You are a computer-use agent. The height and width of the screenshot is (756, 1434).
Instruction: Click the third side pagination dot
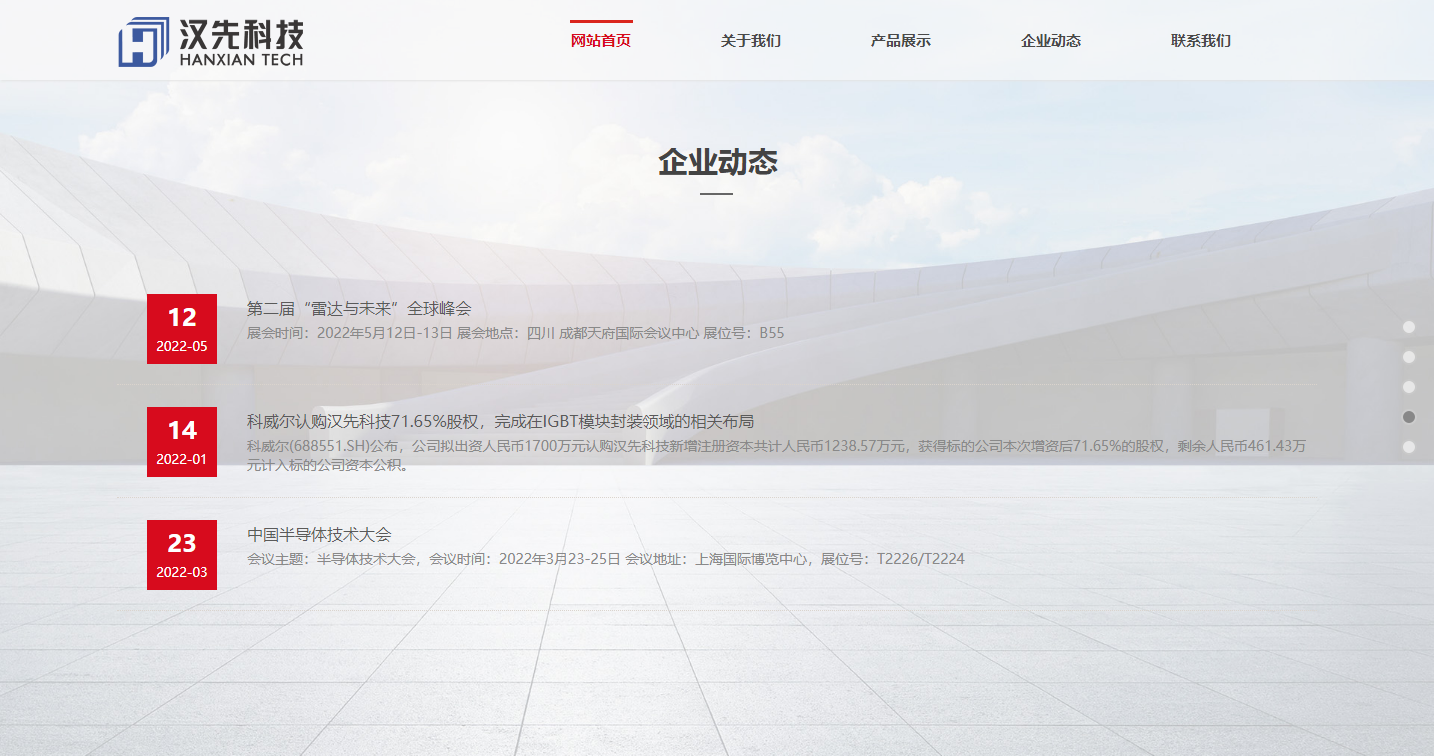click(1409, 387)
